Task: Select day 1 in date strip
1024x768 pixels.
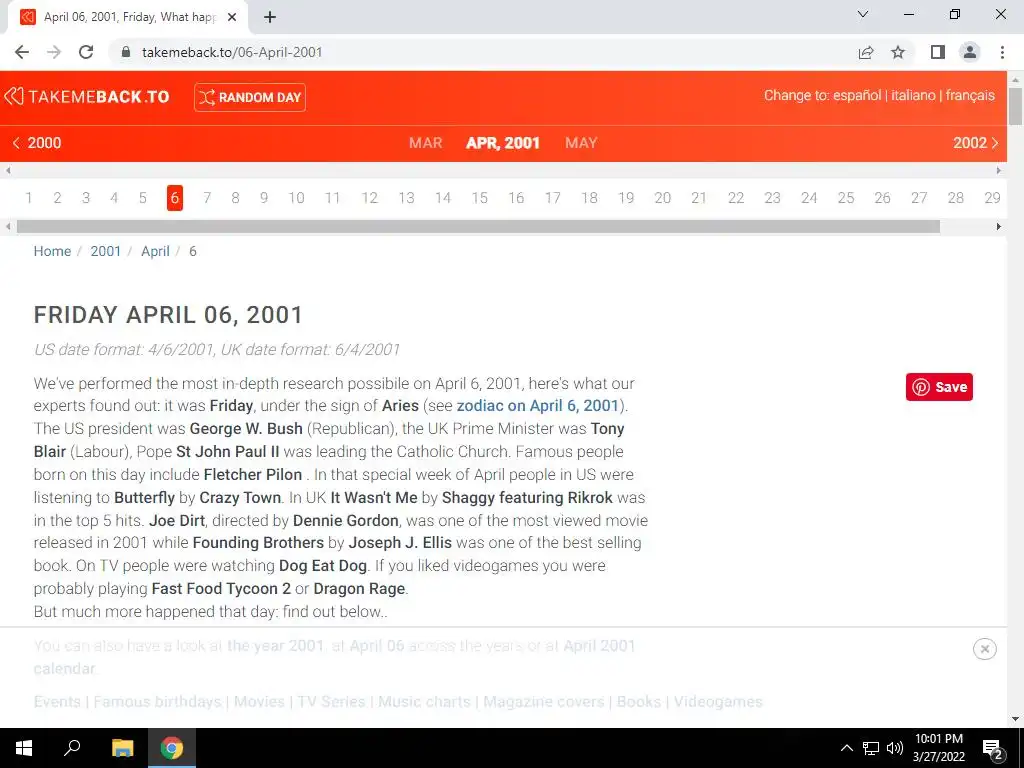Action: click(x=29, y=198)
